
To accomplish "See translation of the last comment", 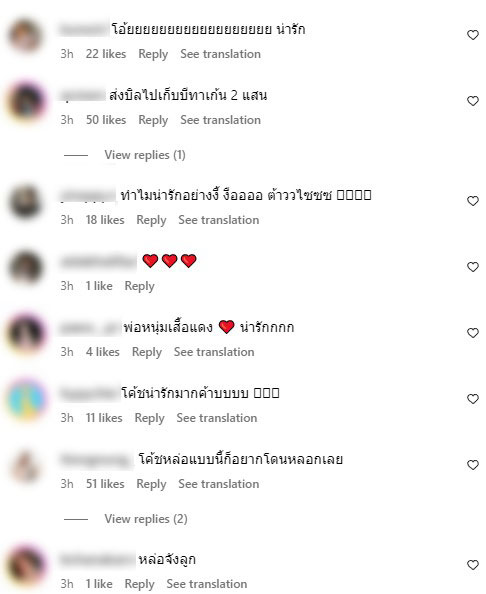I will pos(206,584).
